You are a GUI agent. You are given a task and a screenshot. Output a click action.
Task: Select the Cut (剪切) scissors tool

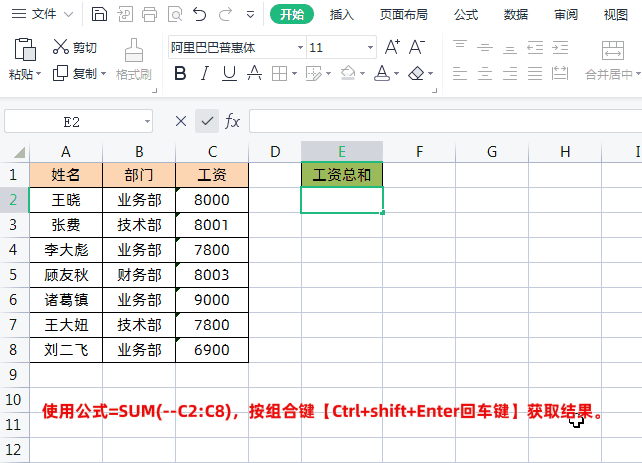pyautogui.click(x=74, y=47)
